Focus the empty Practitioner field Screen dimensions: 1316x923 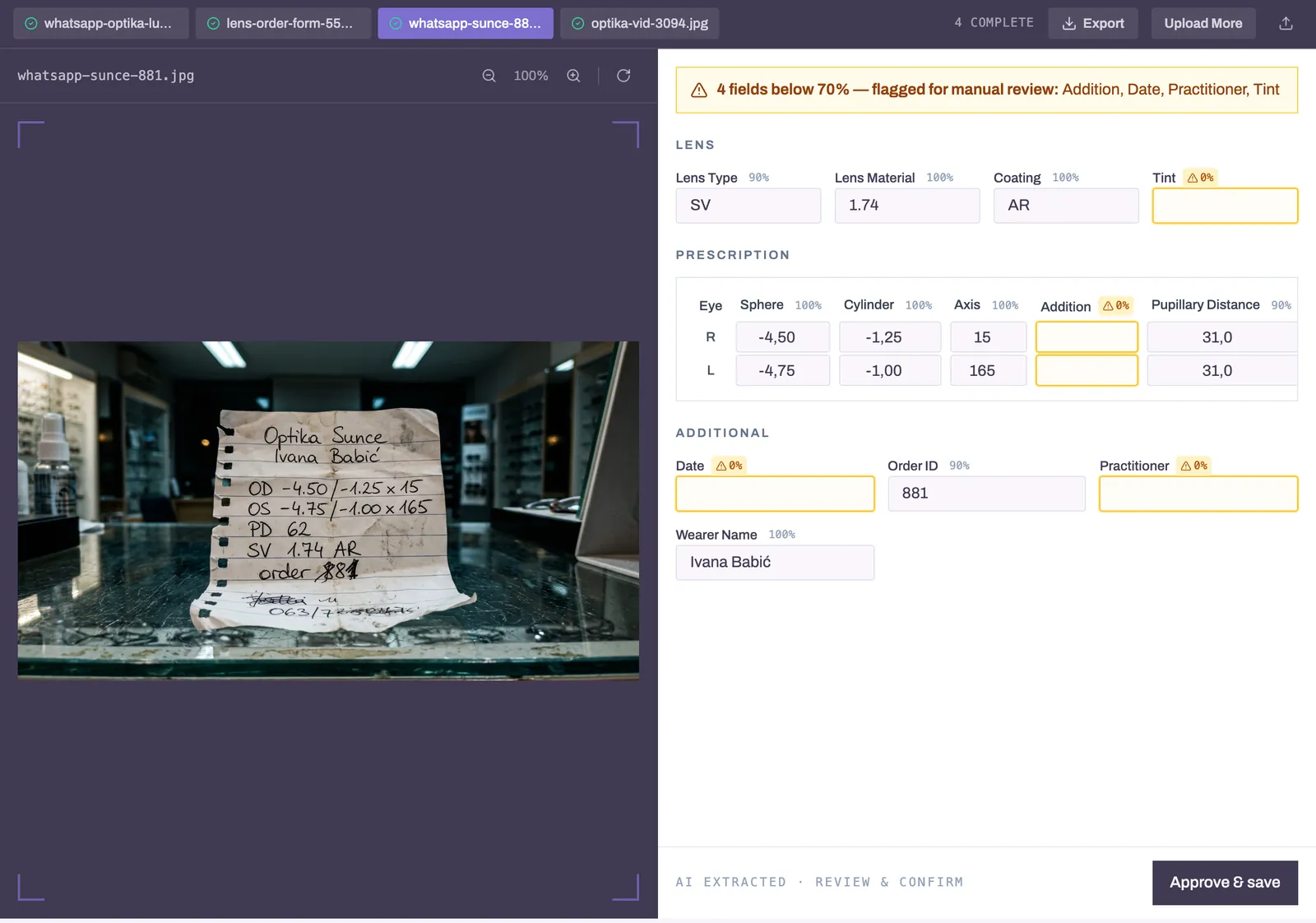coord(1198,494)
